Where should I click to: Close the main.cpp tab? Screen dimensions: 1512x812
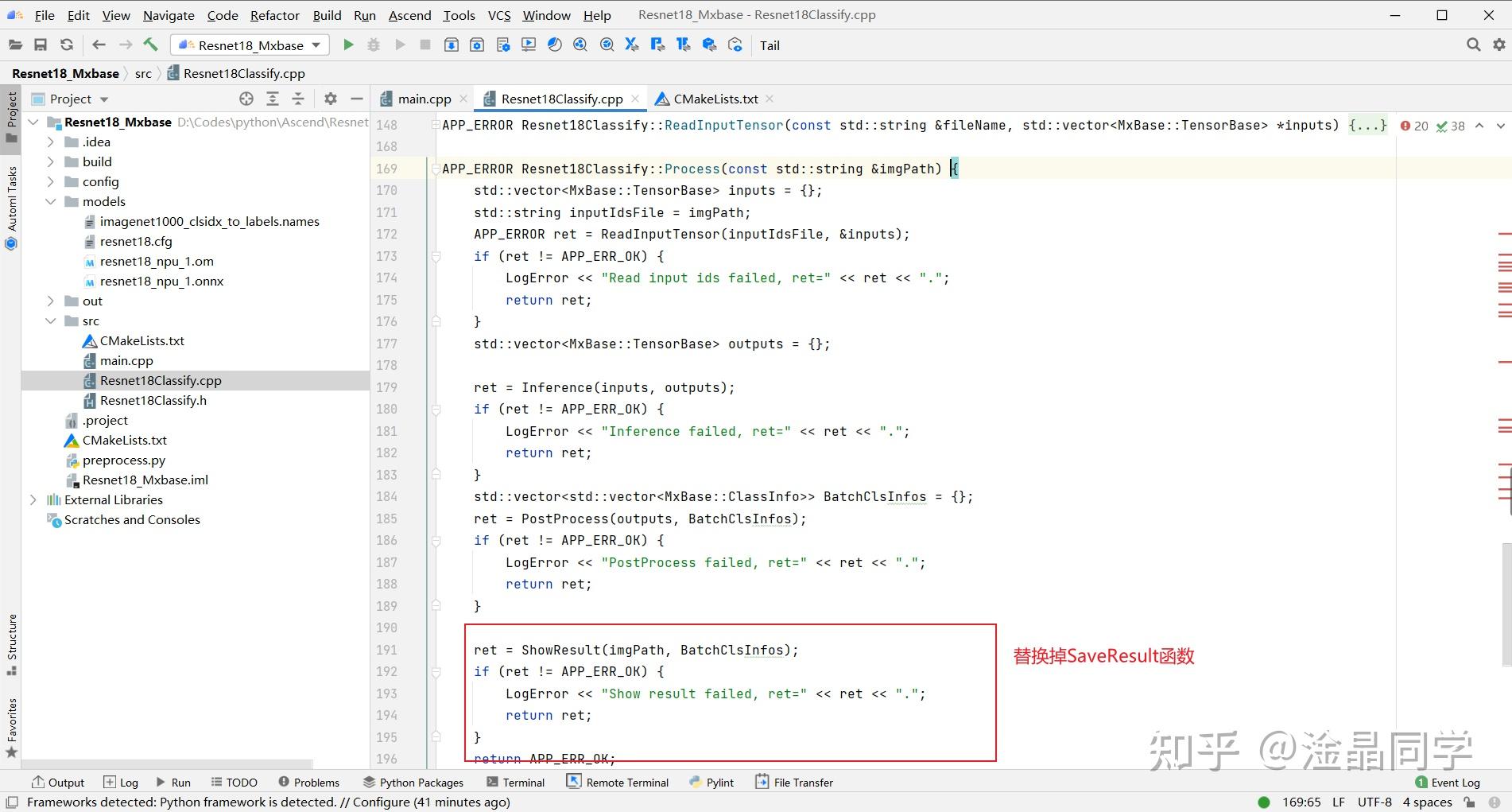point(463,99)
